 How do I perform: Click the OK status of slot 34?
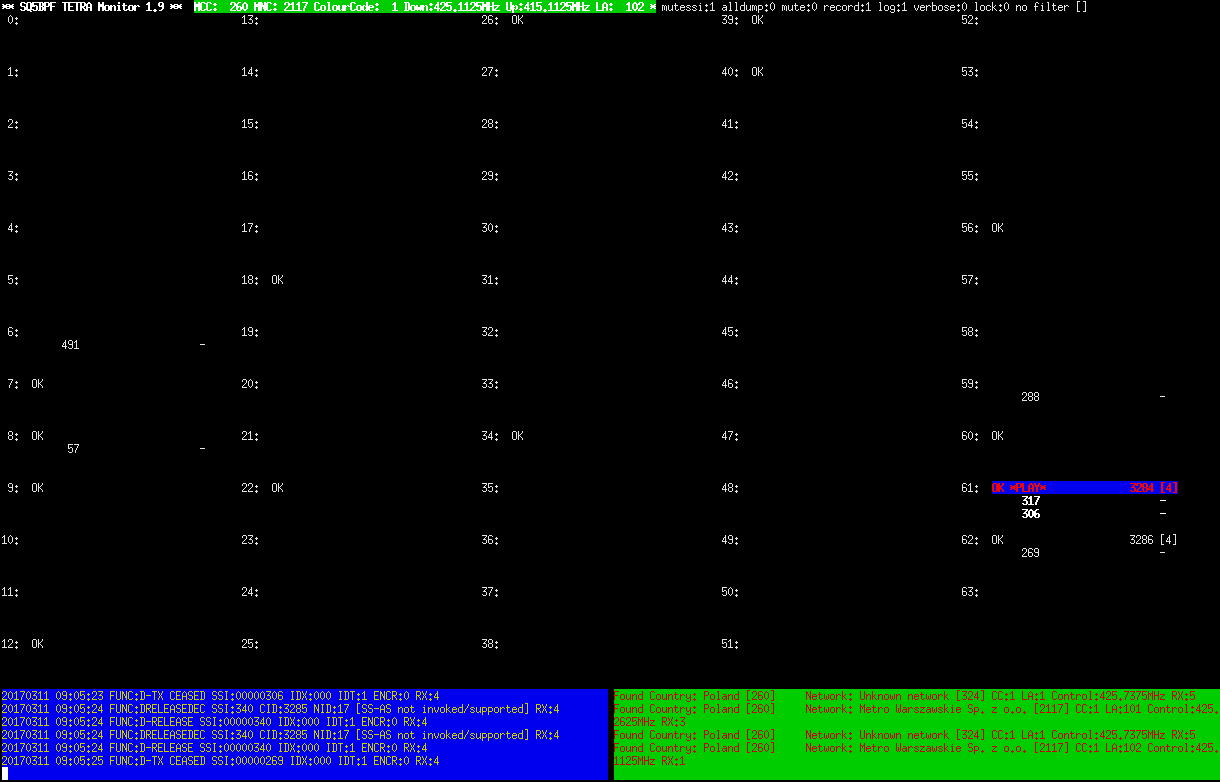point(517,436)
